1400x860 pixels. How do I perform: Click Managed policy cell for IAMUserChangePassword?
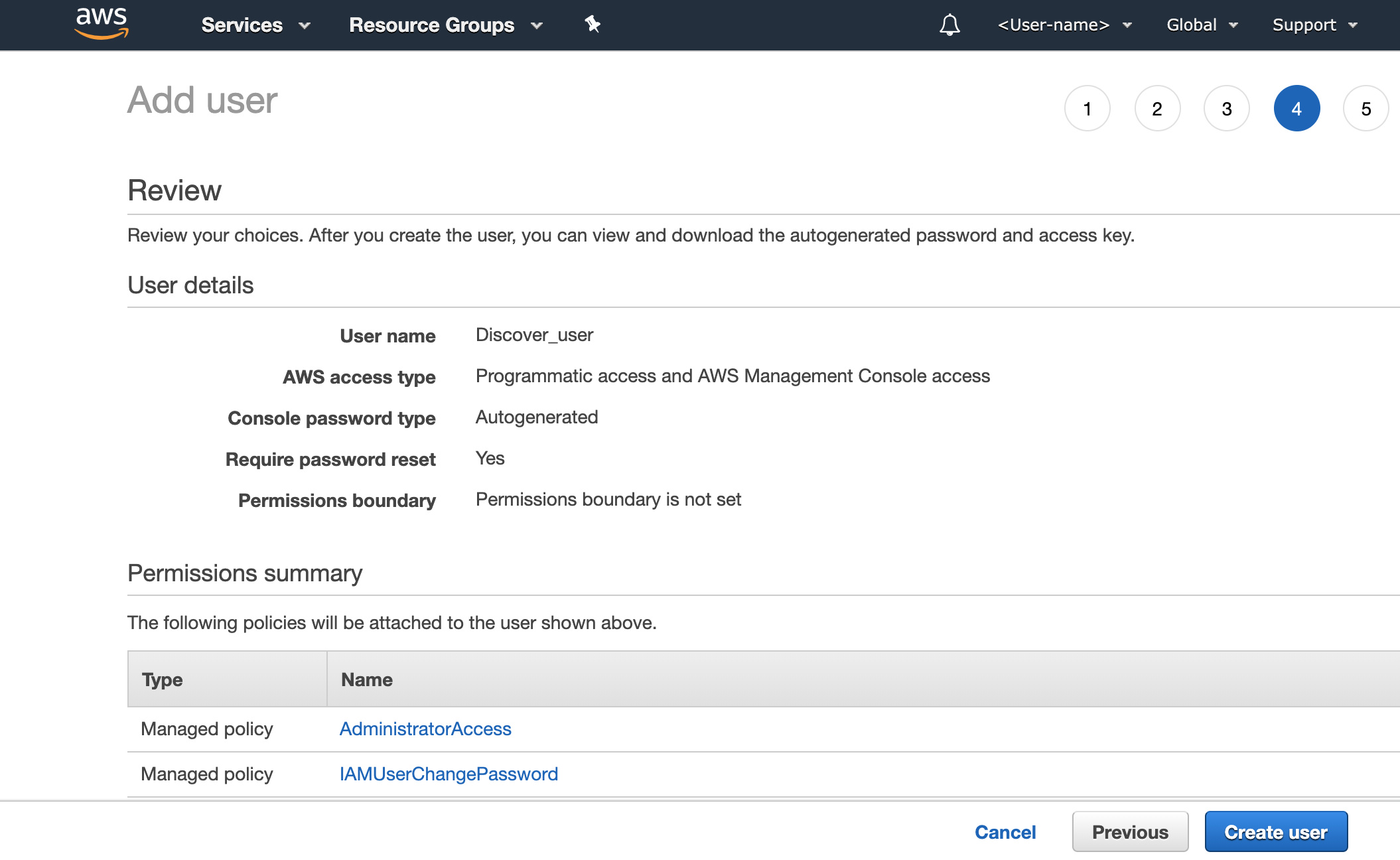[207, 774]
